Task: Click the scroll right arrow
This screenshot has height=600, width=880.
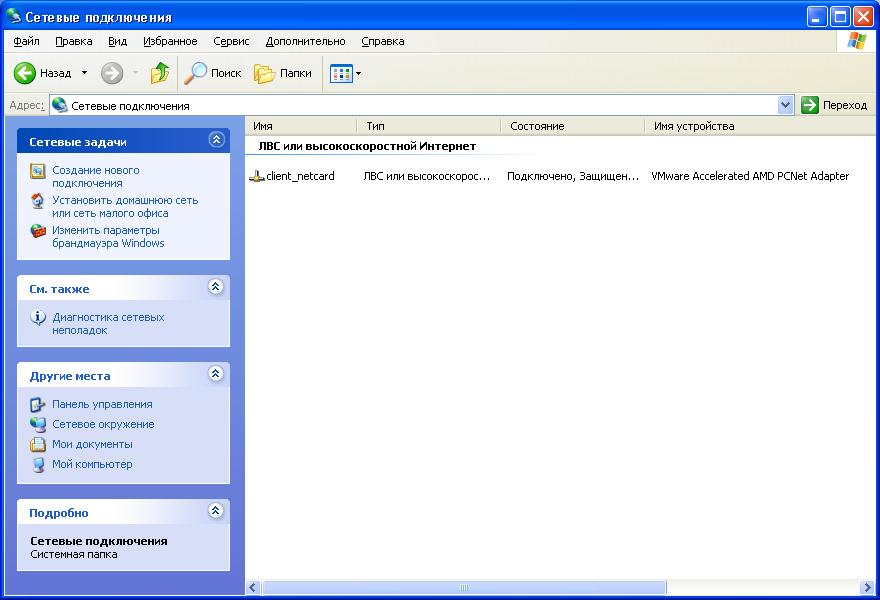Action: (x=867, y=588)
